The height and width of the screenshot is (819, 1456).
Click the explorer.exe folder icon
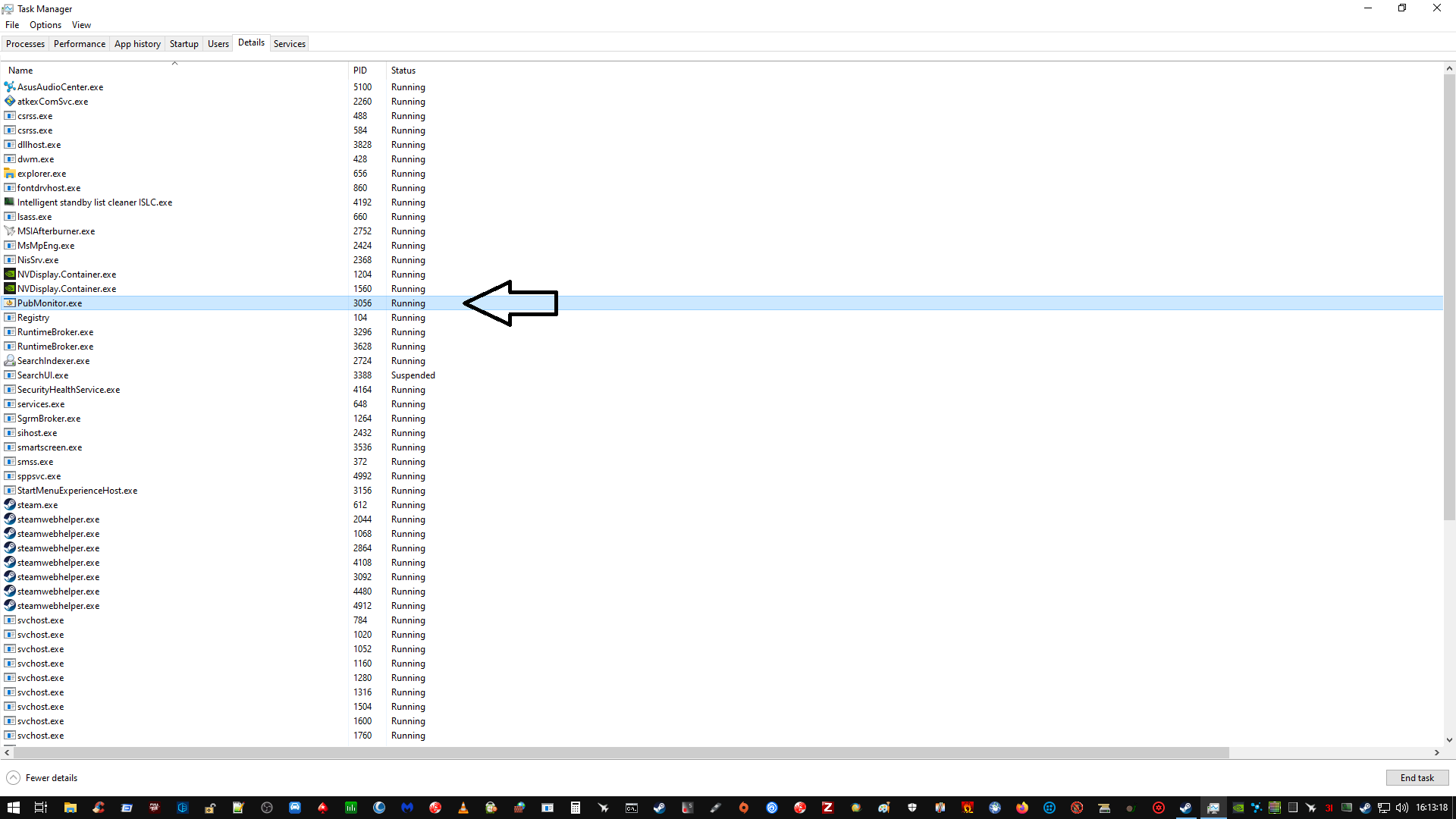(10, 174)
